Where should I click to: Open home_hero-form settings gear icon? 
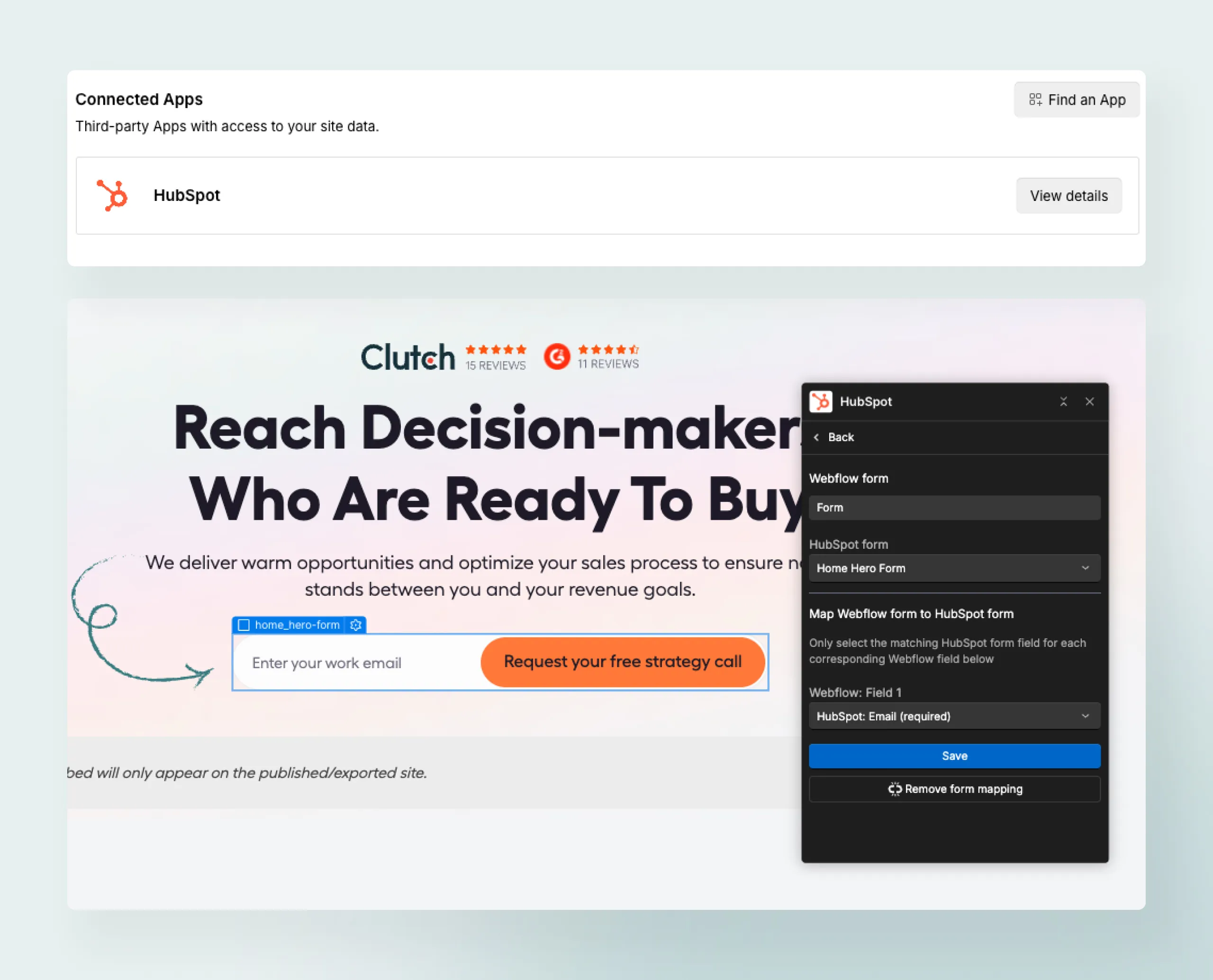pyautogui.click(x=355, y=625)
